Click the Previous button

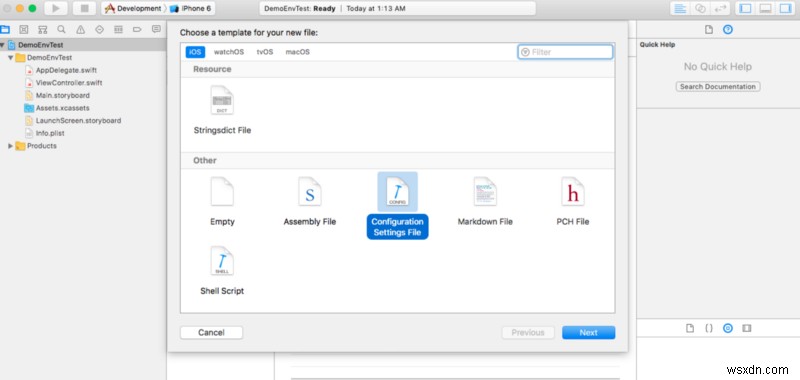[x=528, y=333]
